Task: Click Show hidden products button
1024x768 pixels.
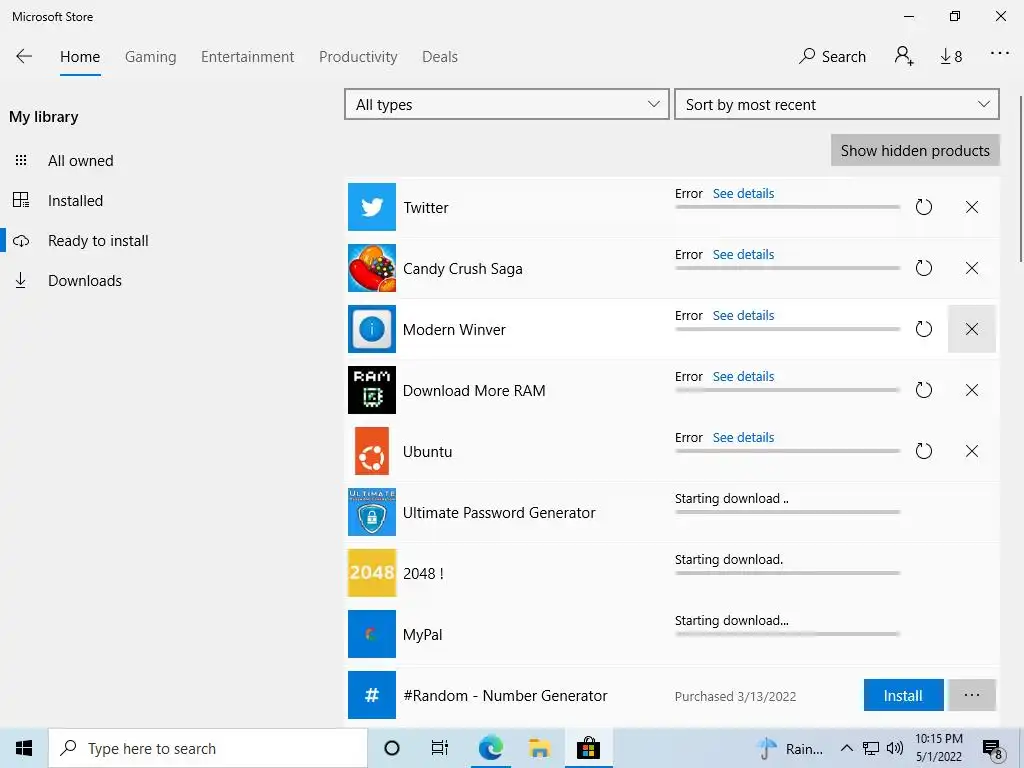Action: click(x=915, y=150)
